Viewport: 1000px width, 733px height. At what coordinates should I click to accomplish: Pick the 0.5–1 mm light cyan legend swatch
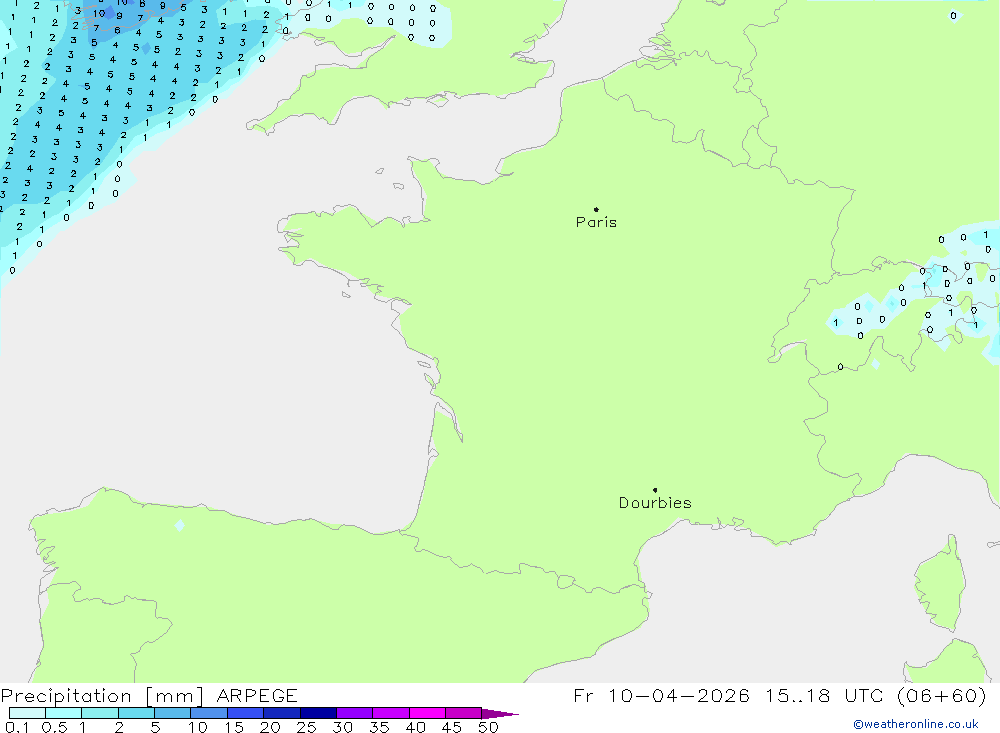pos(64,713)
